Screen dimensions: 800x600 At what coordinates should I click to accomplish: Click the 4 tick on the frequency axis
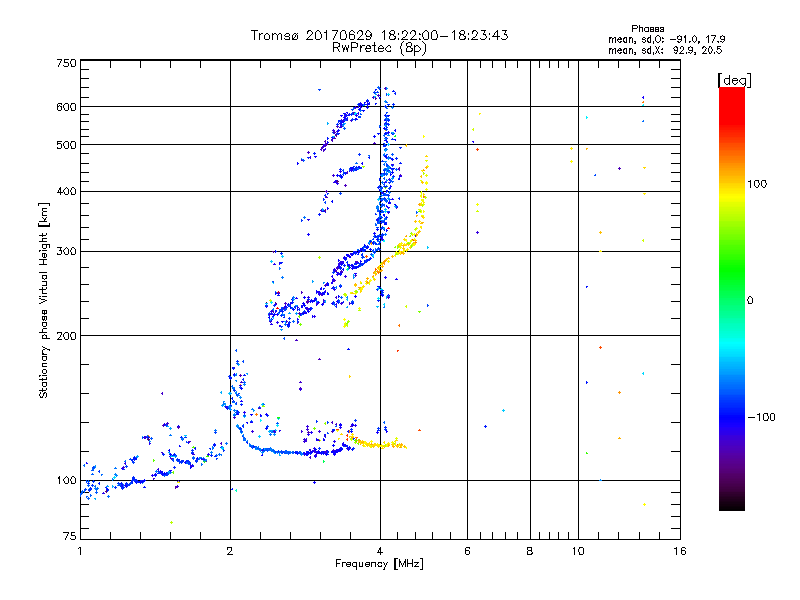[x=380, y=551]
